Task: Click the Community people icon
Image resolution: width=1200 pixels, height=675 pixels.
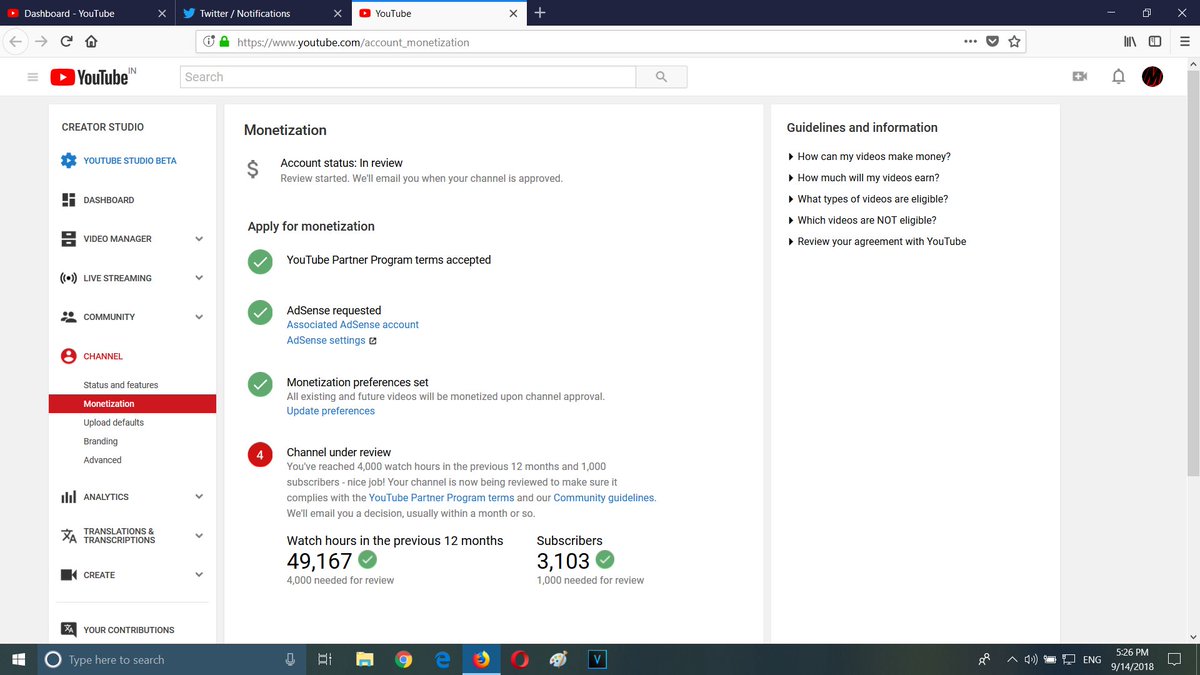Action: (x=68, y=317)
